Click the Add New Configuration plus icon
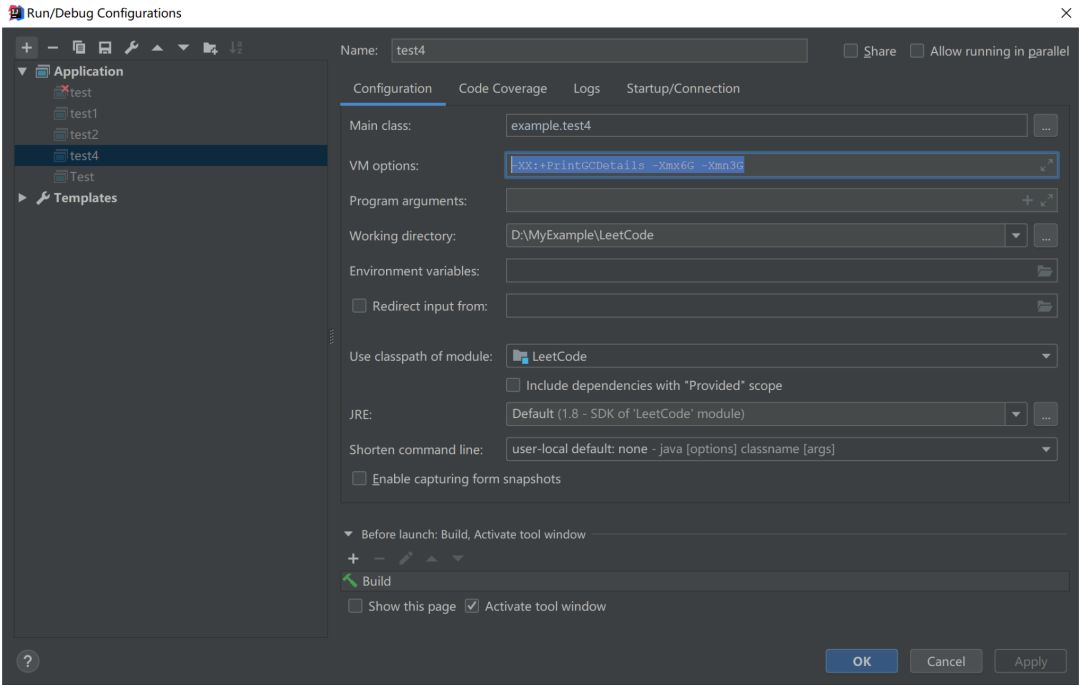This screenshot has height=685, width=1080. pos(25,49)
